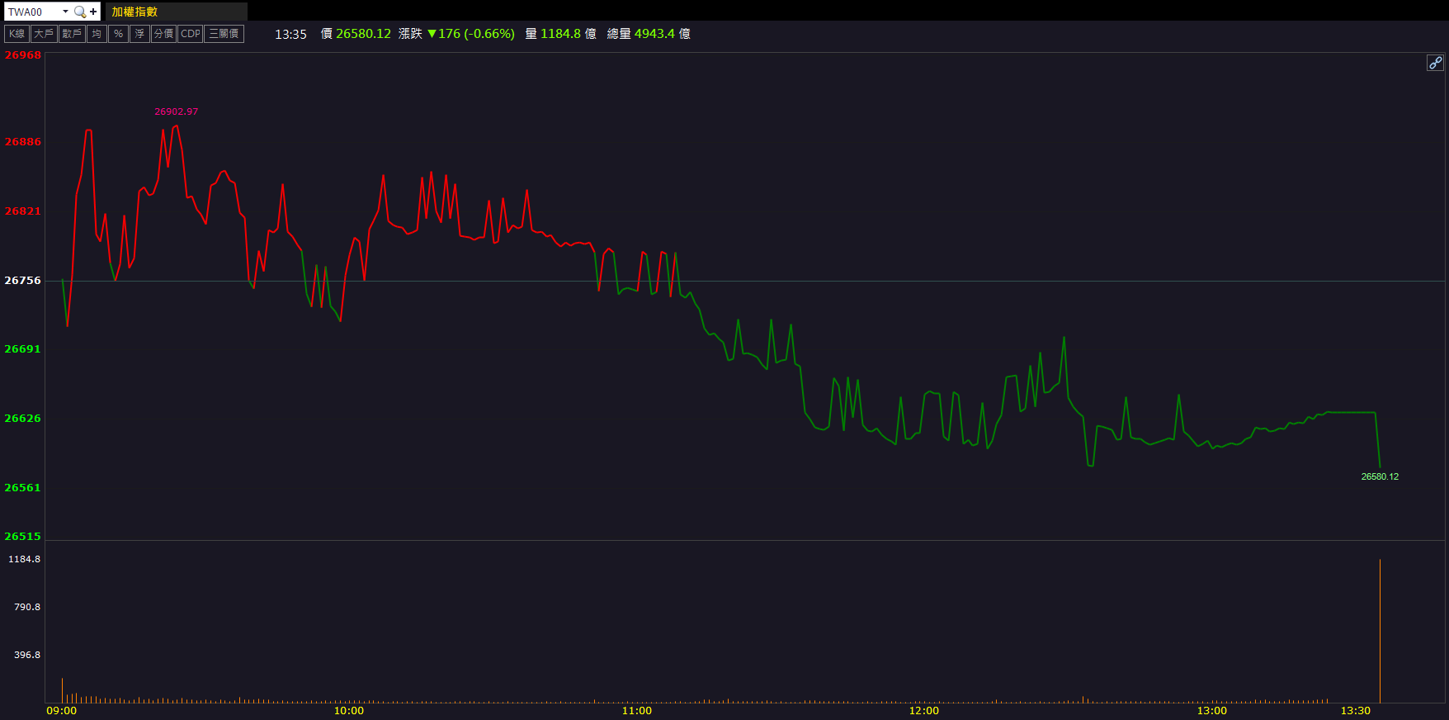The height and width of the screenshot is (720, 1449).
Task: Click the 790.8 volume axis label
Action: click(27, 607)
